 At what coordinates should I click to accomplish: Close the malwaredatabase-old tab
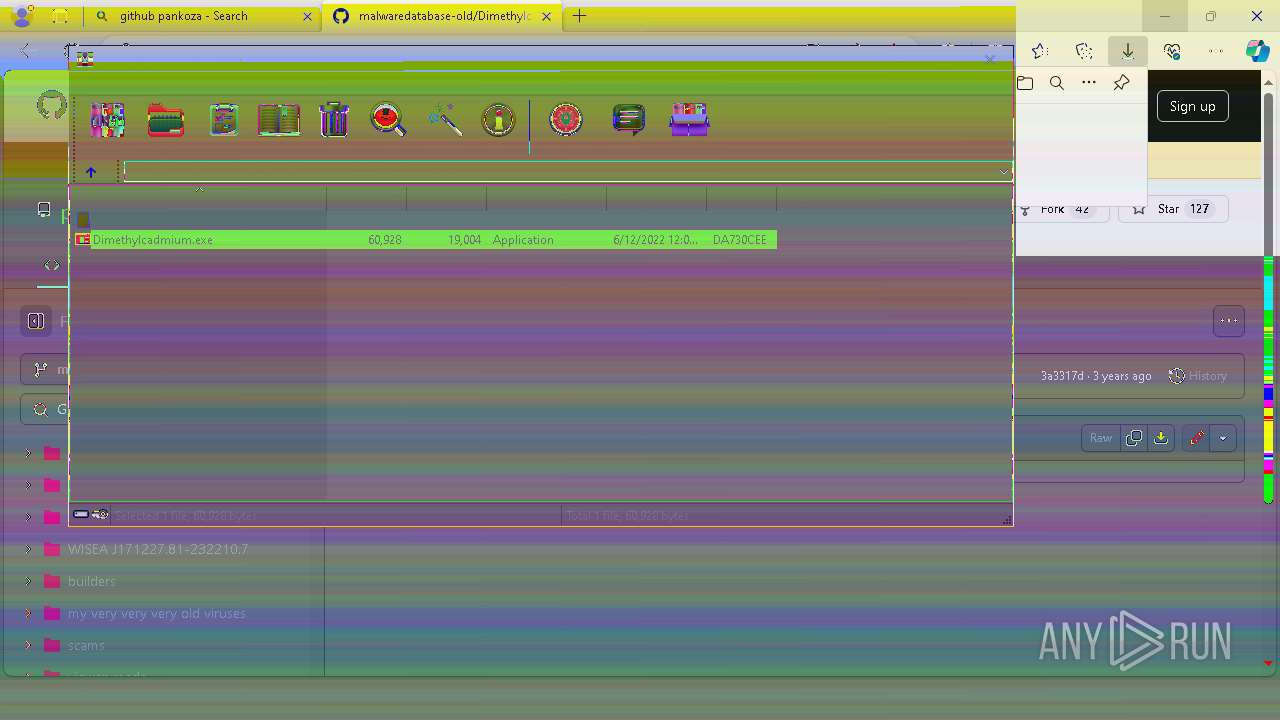click(546, 16)
